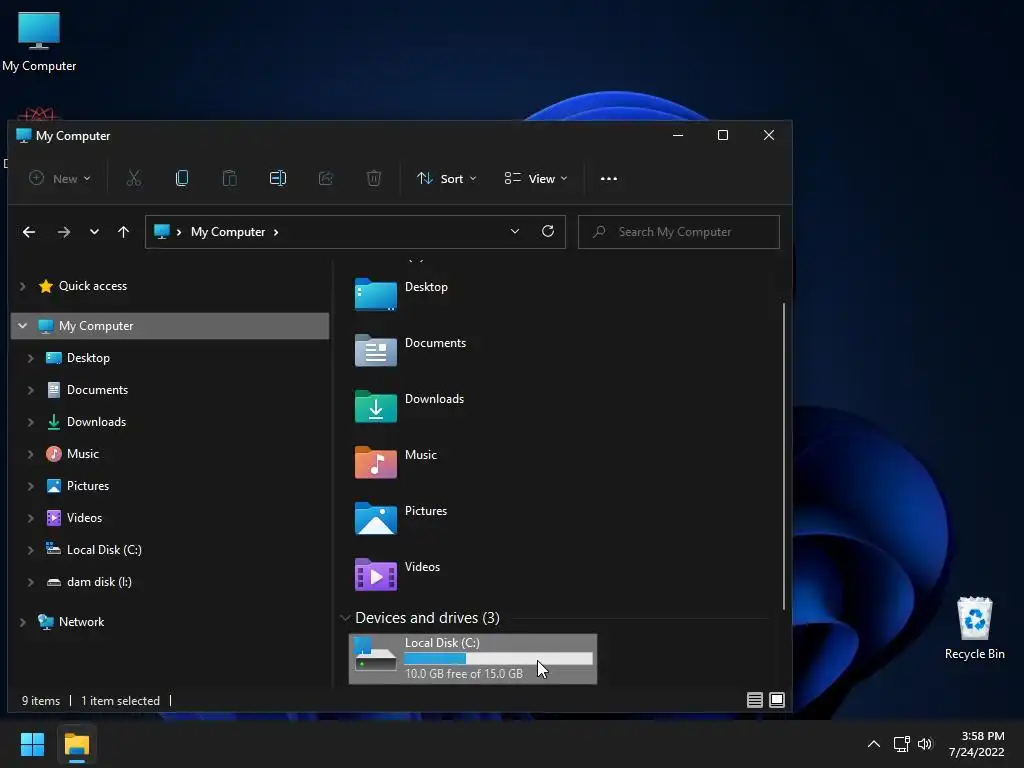Expand Desktop node in navigation tree
Screen dimensions: 1024x768
click(30, 358)
